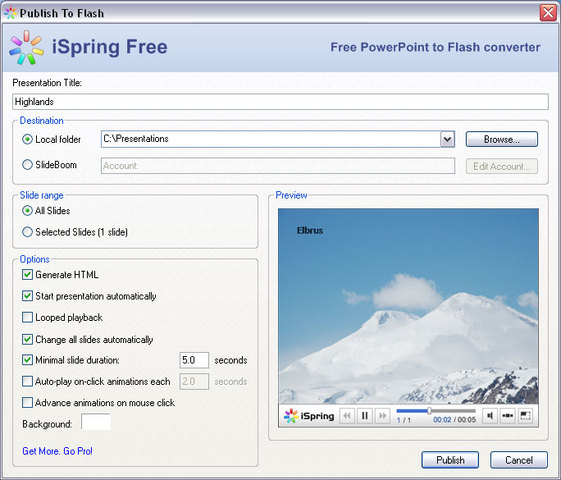Toggle fullscreen icon in preview player
This screenshot has height=480, width=561.
pos(525,416)
